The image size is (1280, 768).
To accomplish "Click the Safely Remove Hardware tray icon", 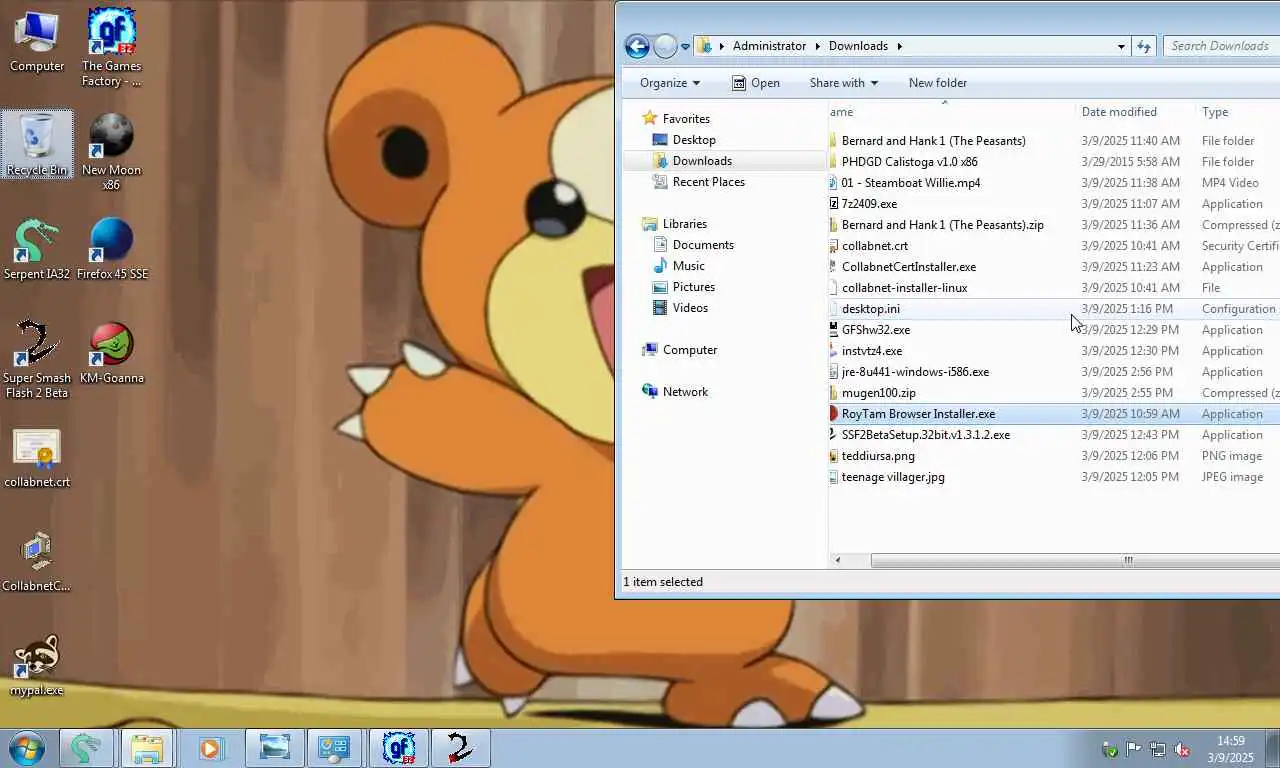I will pyautogui.click(x=1110, y=749).
